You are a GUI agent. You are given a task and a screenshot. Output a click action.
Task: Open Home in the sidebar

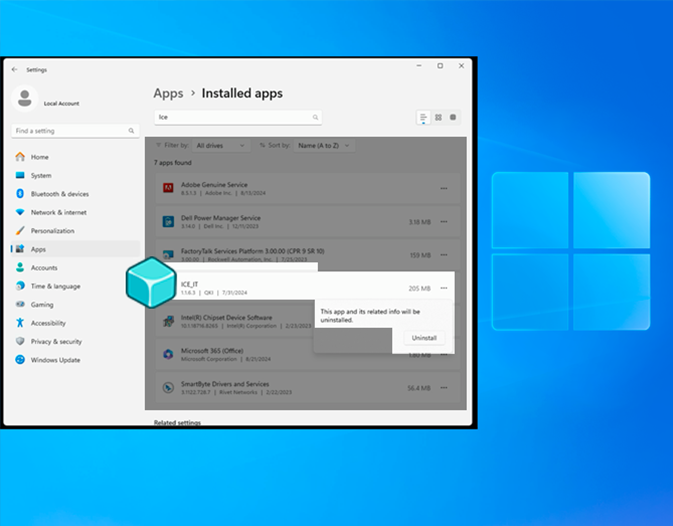click(75, 157)
